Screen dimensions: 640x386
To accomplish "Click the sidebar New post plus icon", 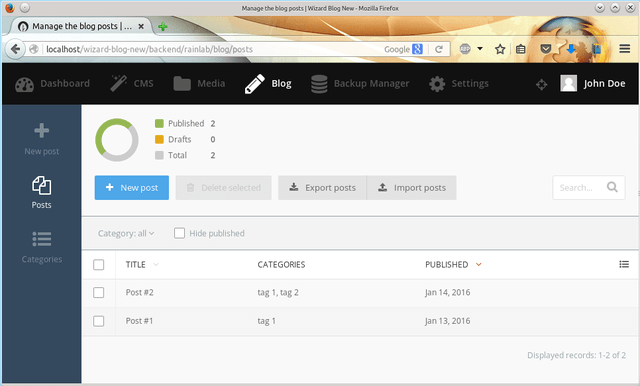I will point(42,131).
